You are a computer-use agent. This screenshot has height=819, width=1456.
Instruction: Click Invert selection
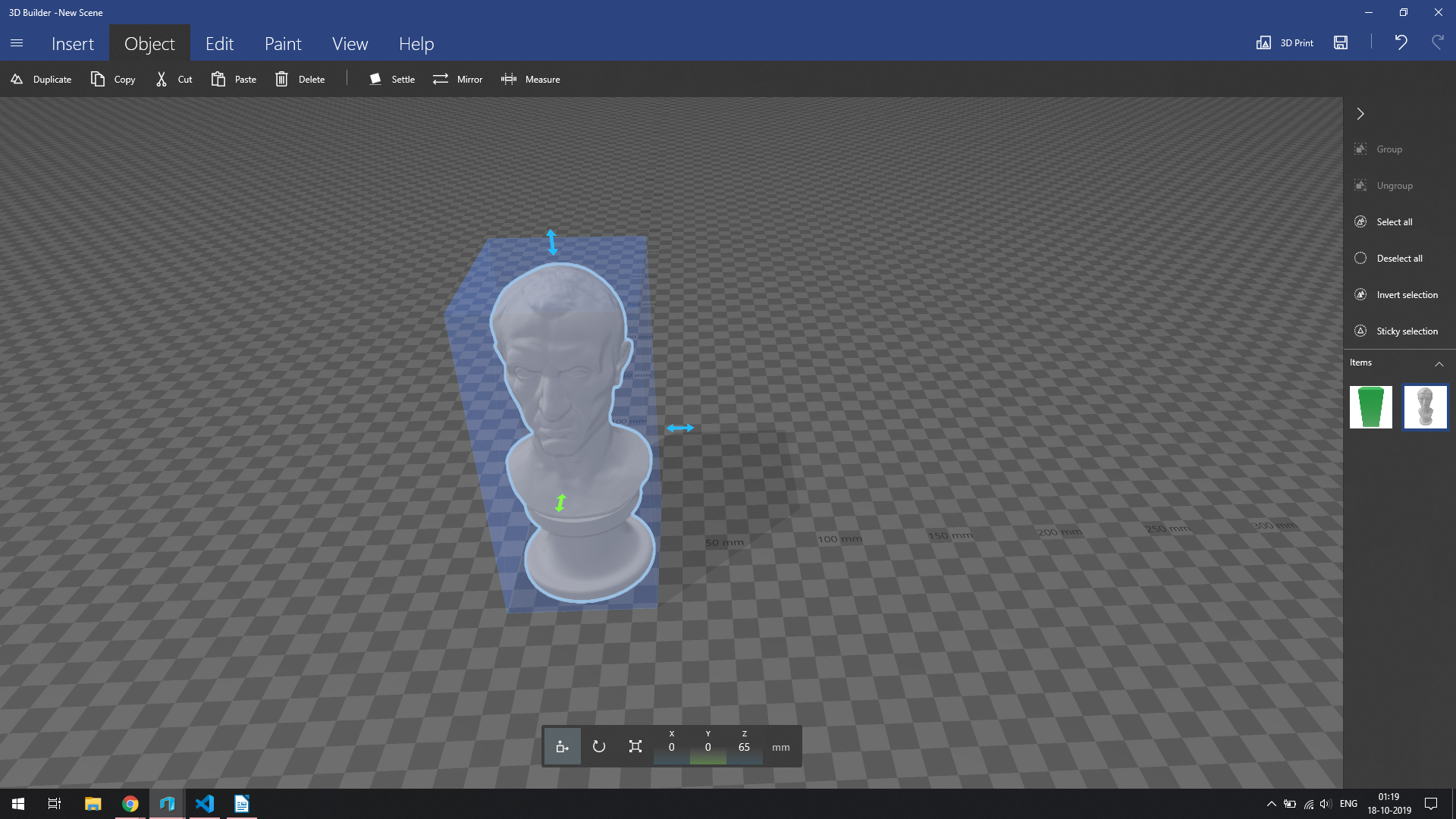pyautogui.click(x=1395, y=295)
